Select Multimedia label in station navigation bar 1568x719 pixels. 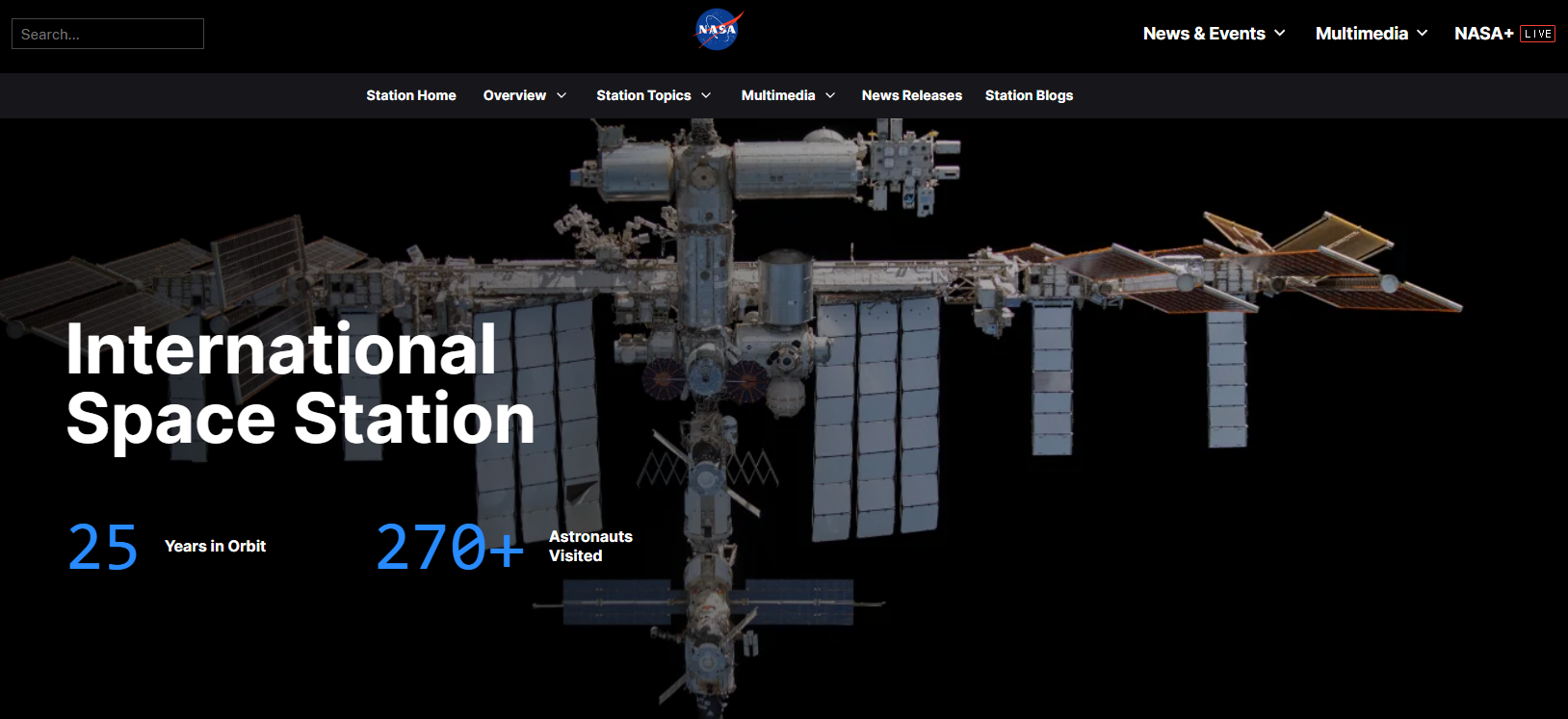coord(778,95)
